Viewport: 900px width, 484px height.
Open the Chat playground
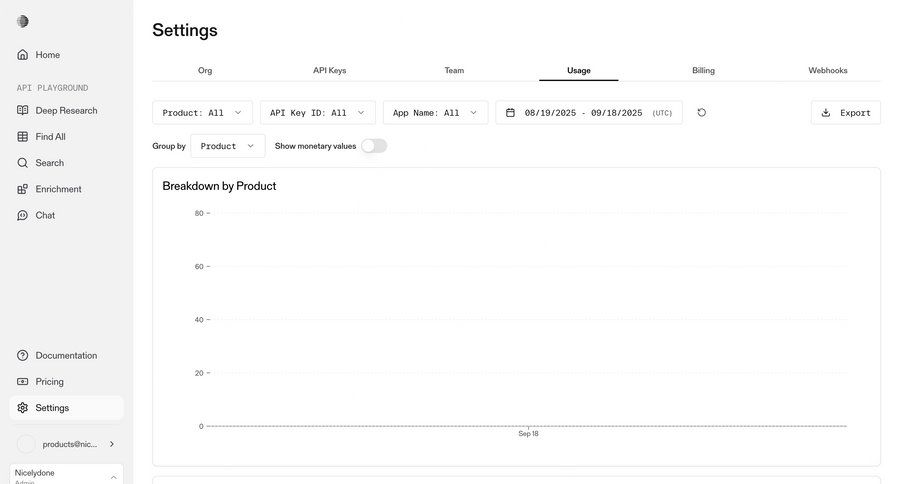pyautogui.click(x=45, y=215)
